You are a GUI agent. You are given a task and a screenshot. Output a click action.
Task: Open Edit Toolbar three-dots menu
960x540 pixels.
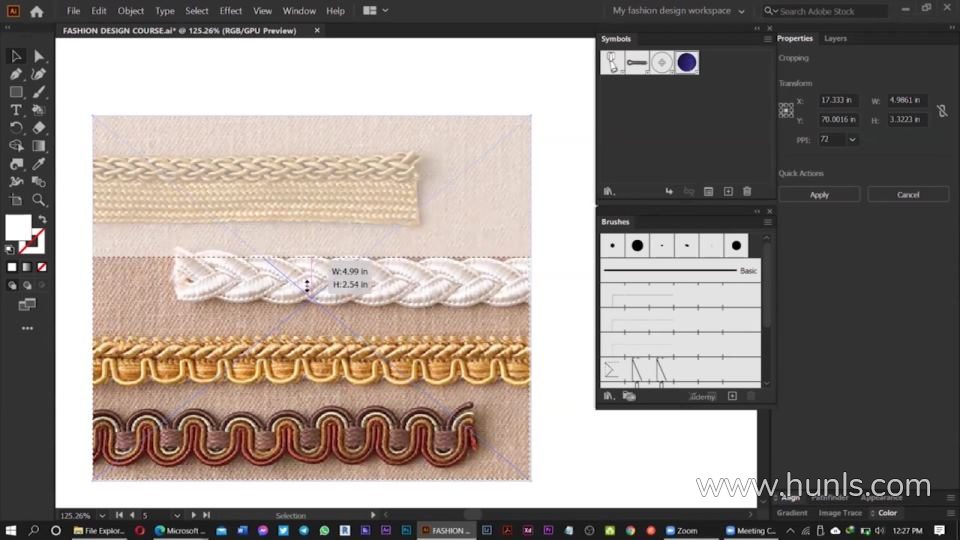coord(27,328)
